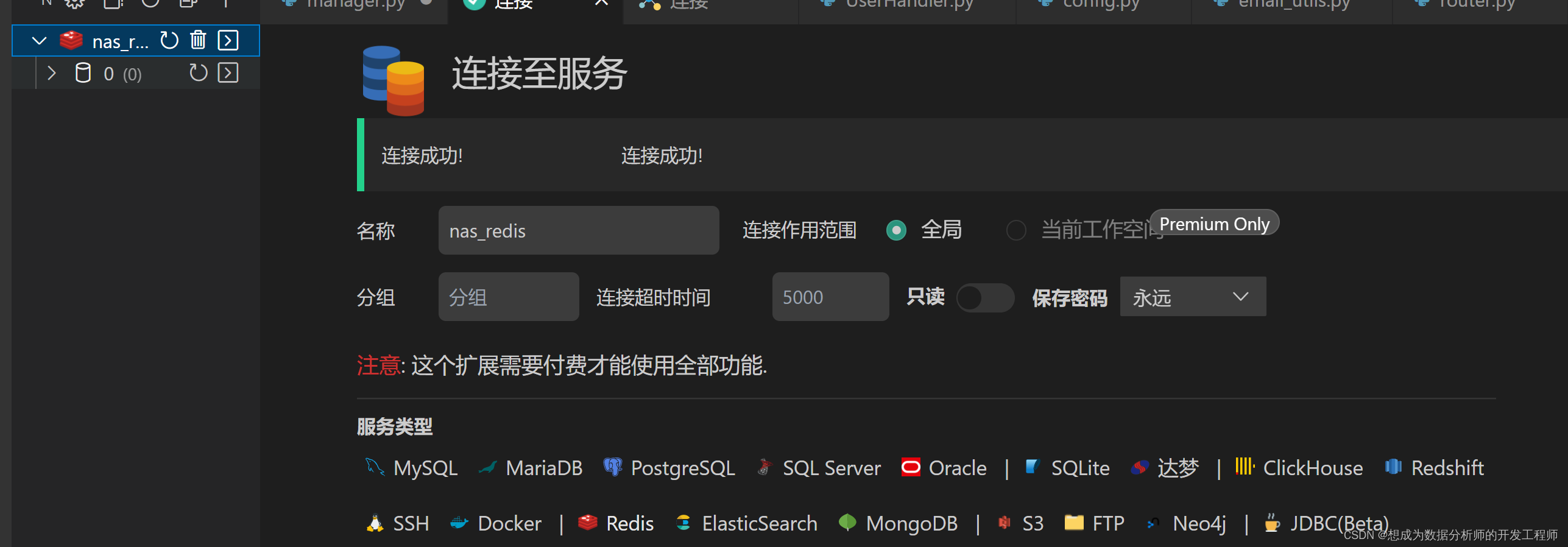Image resolution: width=1568 pixels, height=547 pixels.
Task: Choose MySQL service type
Action: (411, 468)
